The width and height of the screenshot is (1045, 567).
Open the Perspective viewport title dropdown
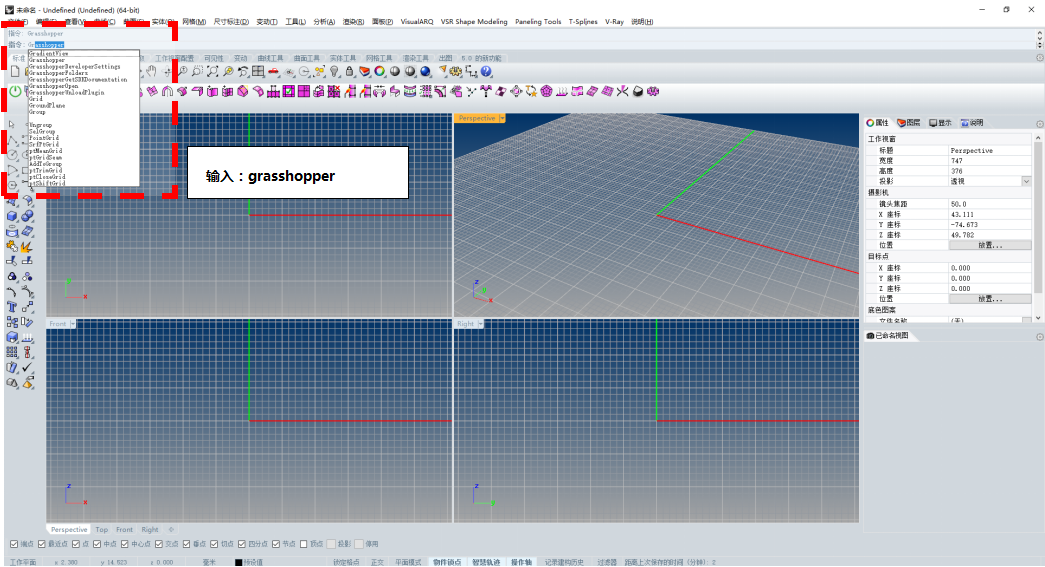click(502, 118)
